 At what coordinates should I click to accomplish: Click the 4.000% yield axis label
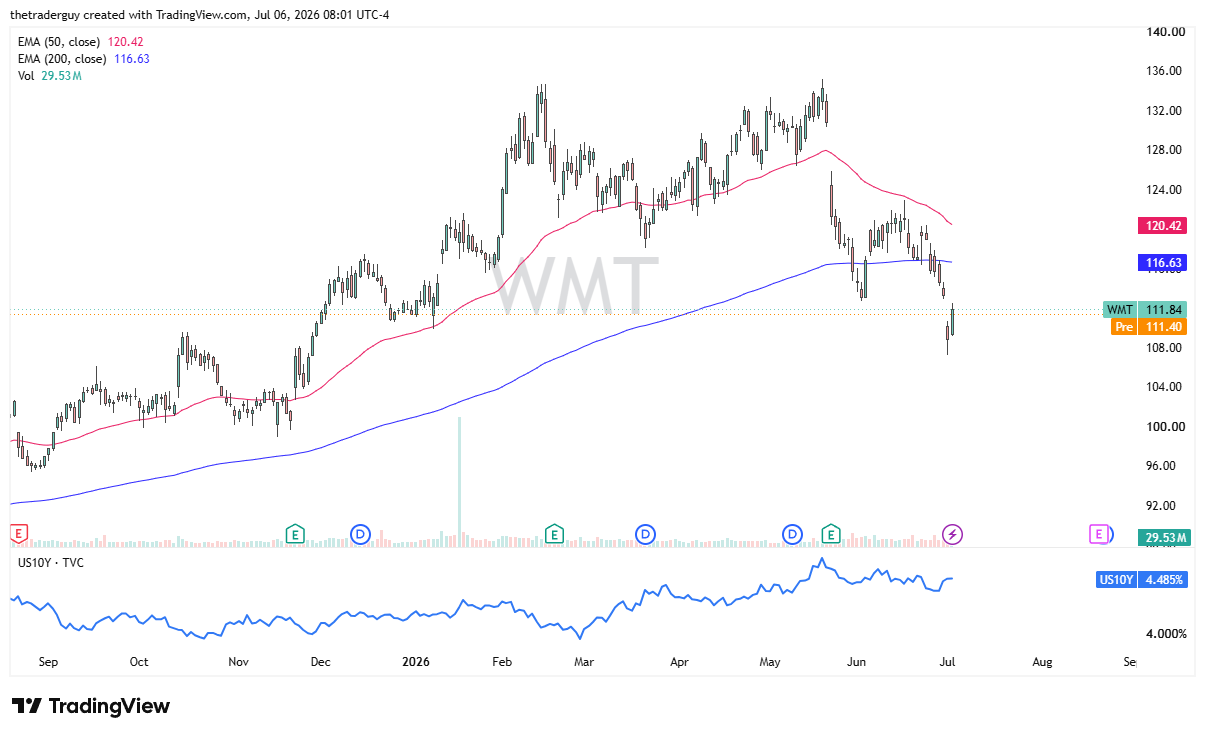[1166, 634]
